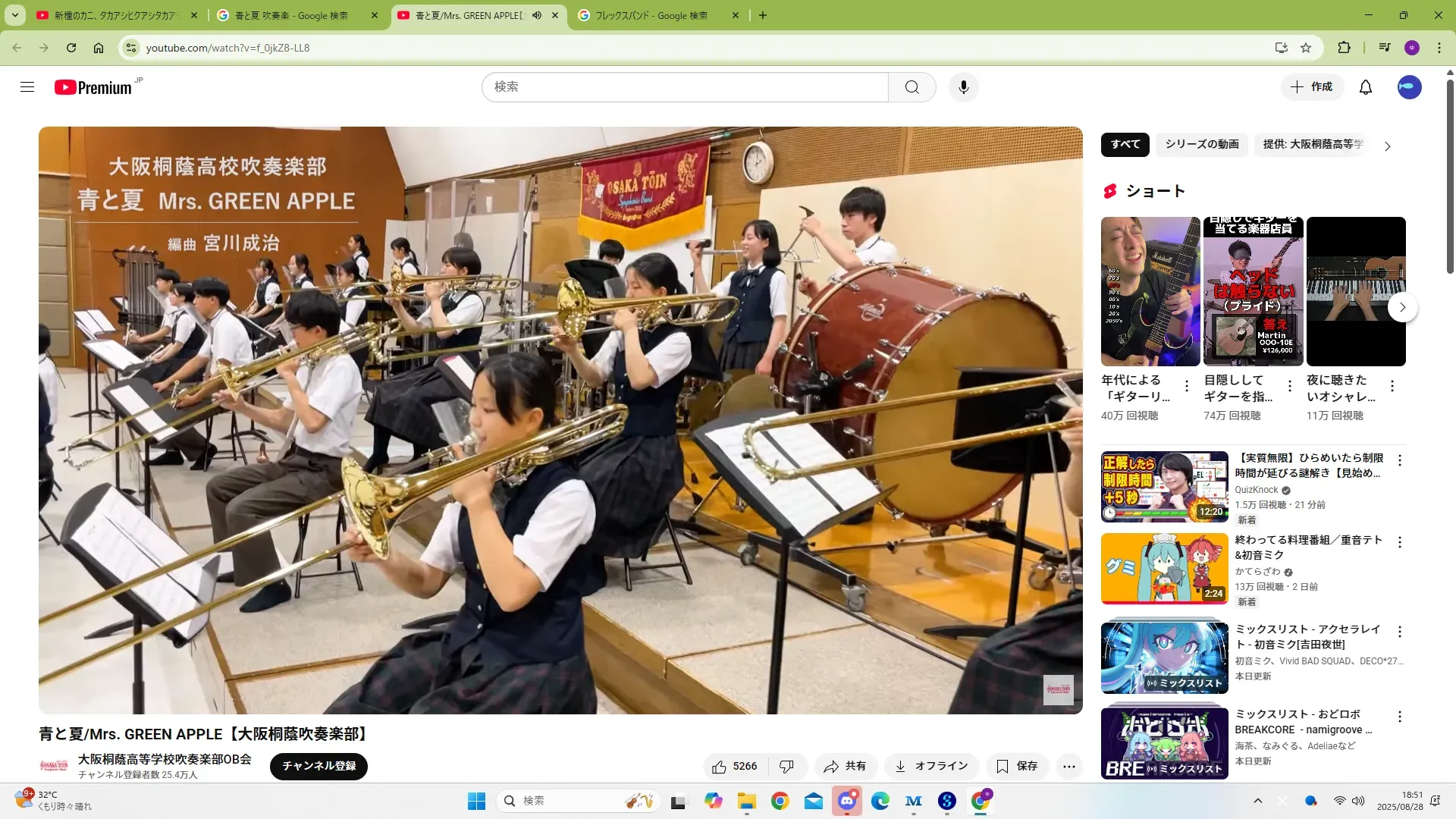This screenshot has height=819, width=1456.
Task: Toggle the チャンネル登録 subscribe button
Action: pos(318,766)
